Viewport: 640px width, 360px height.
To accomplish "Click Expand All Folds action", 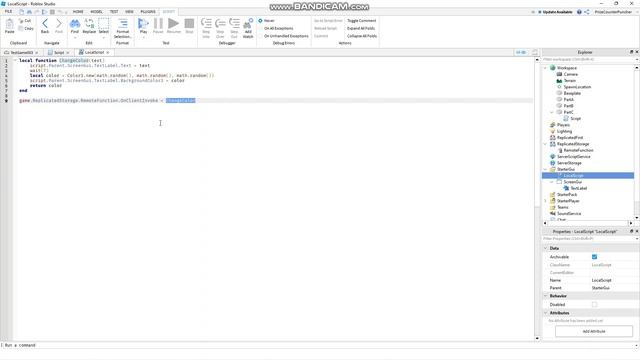I will 361,28.
